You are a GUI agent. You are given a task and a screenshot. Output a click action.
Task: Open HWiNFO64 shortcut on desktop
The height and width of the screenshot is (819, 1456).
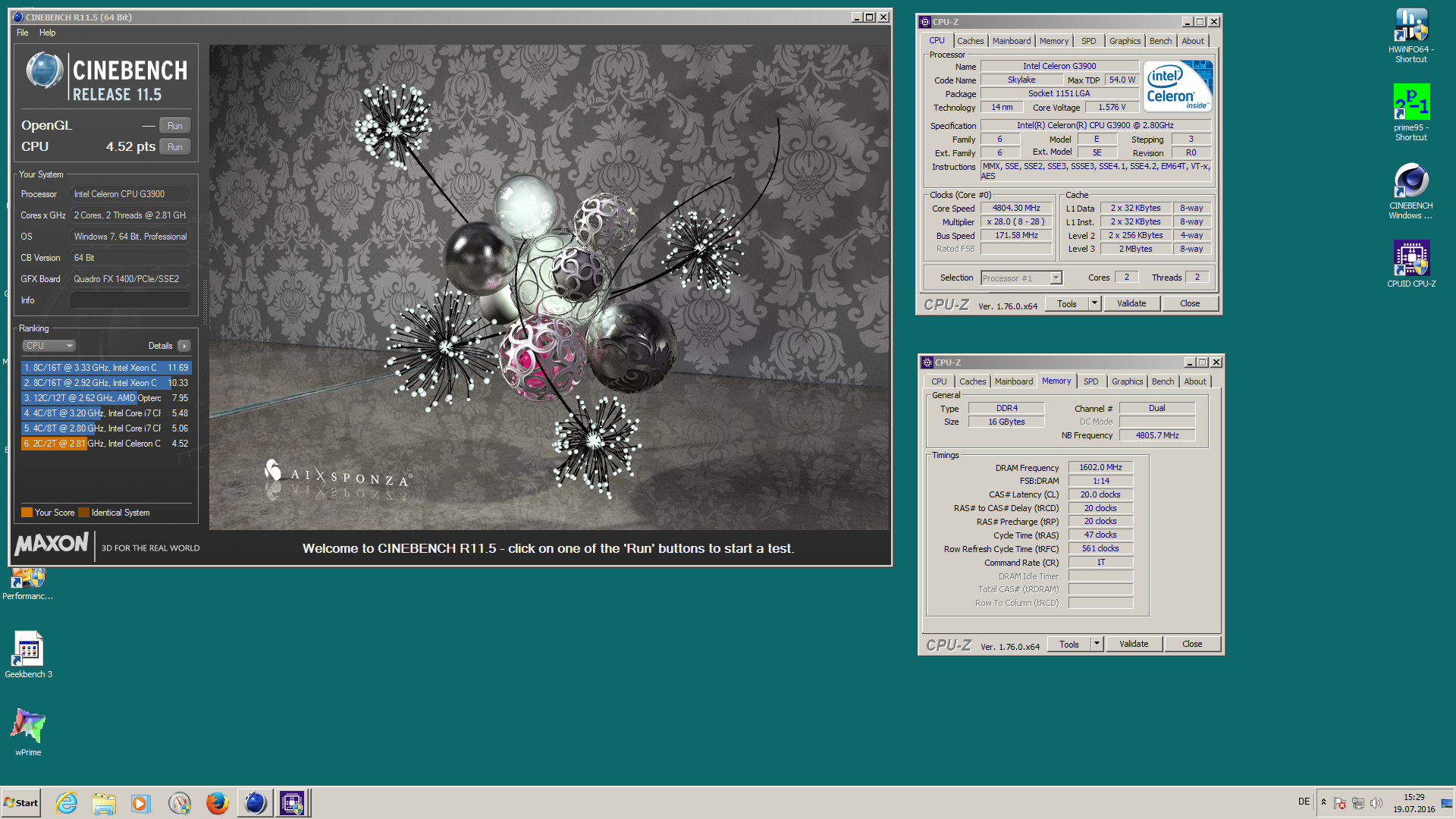1410,36
